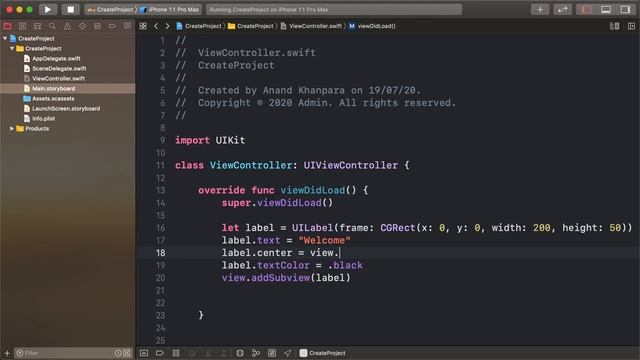
Task: Open the CreateProject scheme selector
Action: pyautogui.click(x=110, y=9)
